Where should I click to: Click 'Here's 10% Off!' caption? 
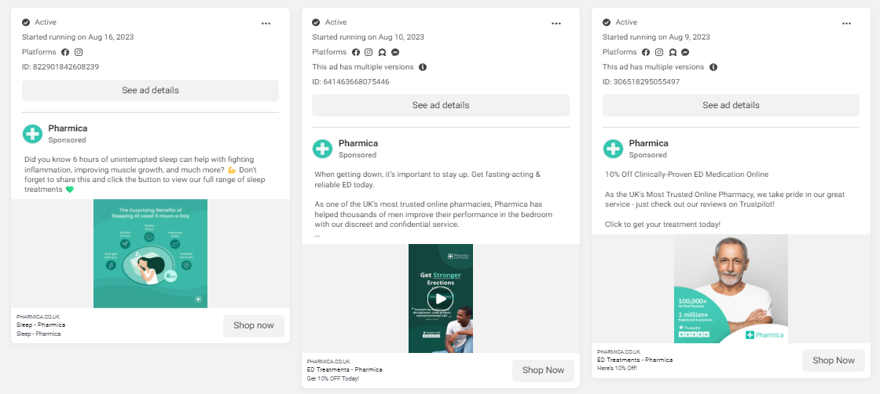[x=617, y=368]
